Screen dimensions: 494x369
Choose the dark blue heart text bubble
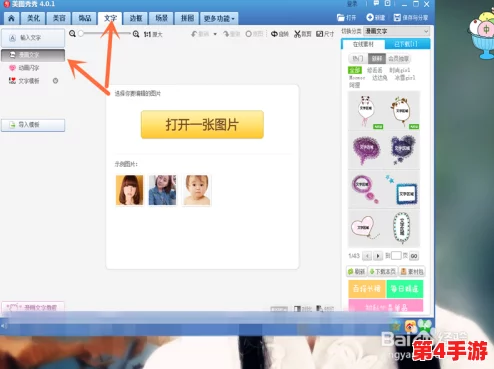tap(402, 150)
